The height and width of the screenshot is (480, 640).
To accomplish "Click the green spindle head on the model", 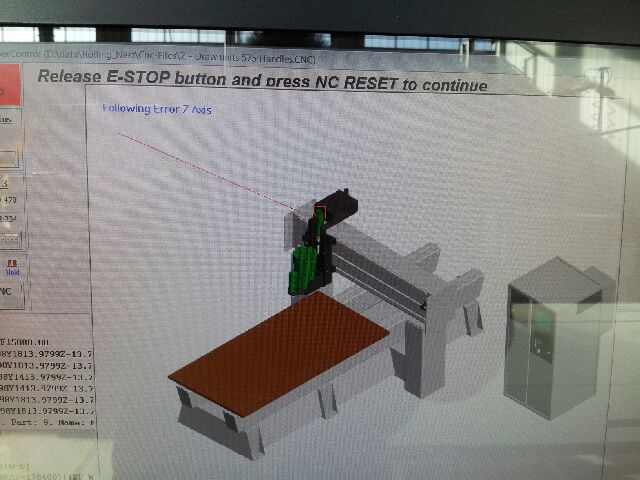I will click(303, 268).
